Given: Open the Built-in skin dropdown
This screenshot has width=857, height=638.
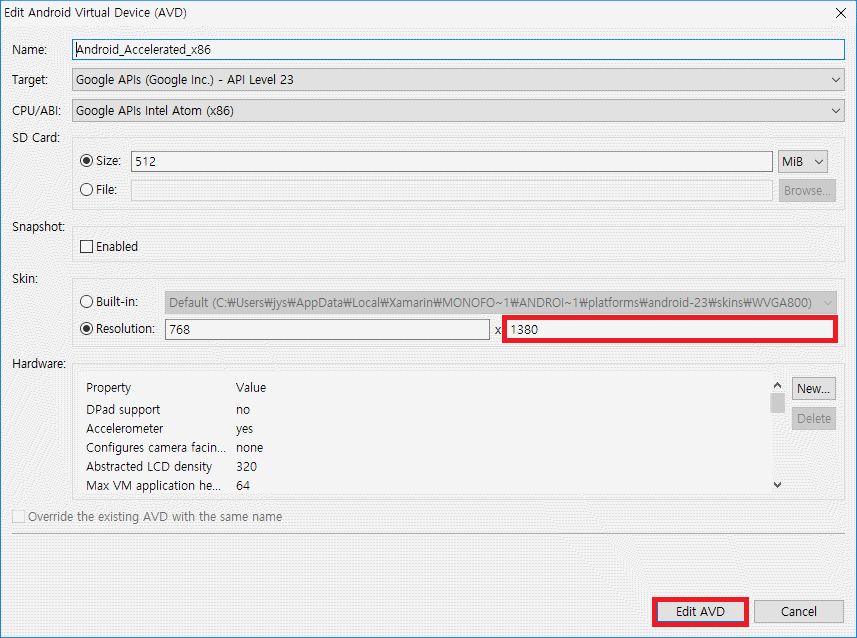Looking at the screenshot, I should [x=500, y=302].
